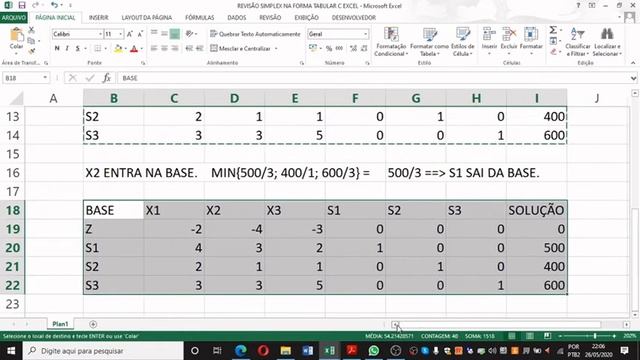Click the red font color A

tap(134, 49)
